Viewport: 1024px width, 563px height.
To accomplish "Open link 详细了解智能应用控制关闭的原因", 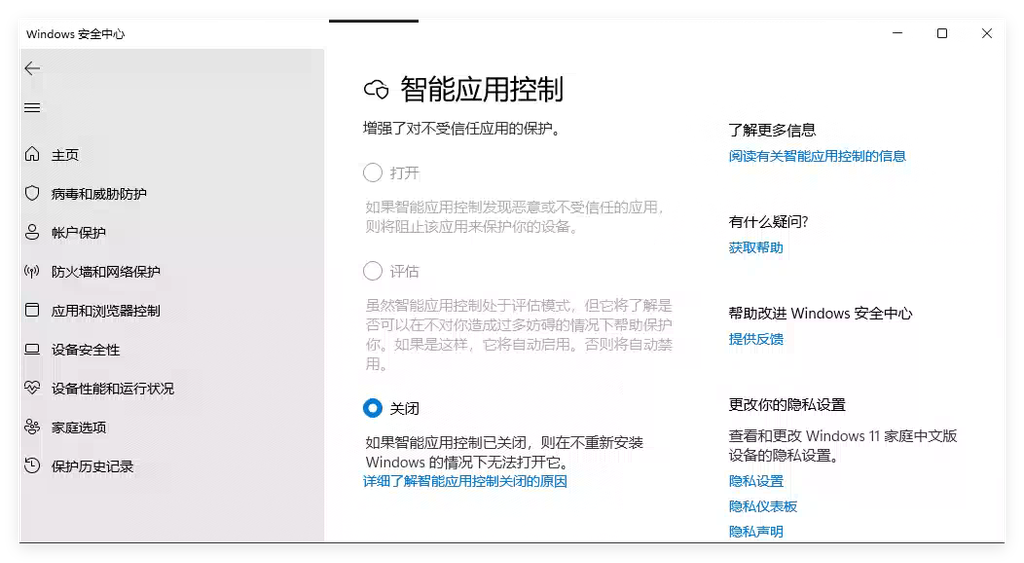I will tap(465, 481).
